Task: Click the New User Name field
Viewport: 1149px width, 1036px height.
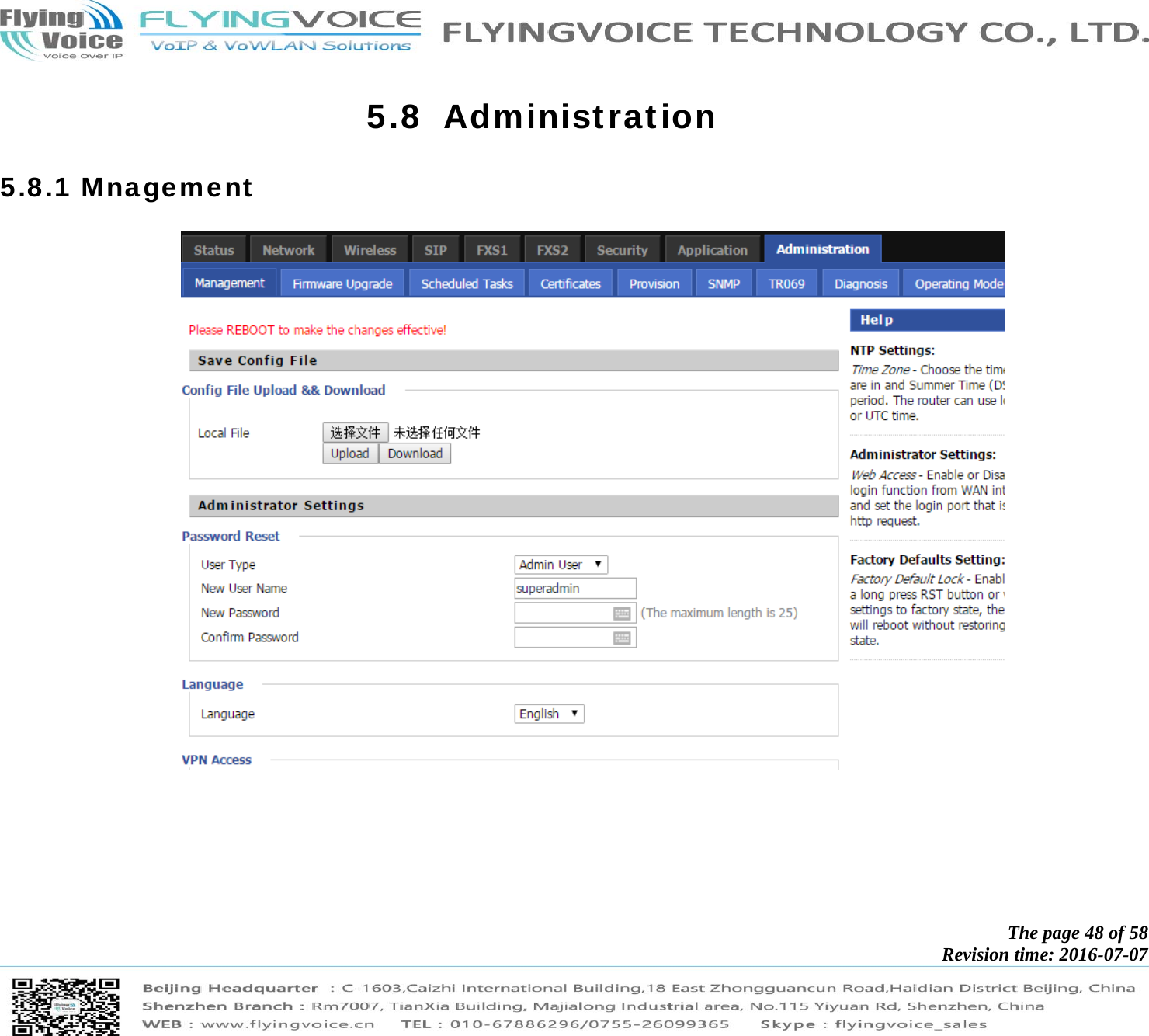Action: coord(575,589)
